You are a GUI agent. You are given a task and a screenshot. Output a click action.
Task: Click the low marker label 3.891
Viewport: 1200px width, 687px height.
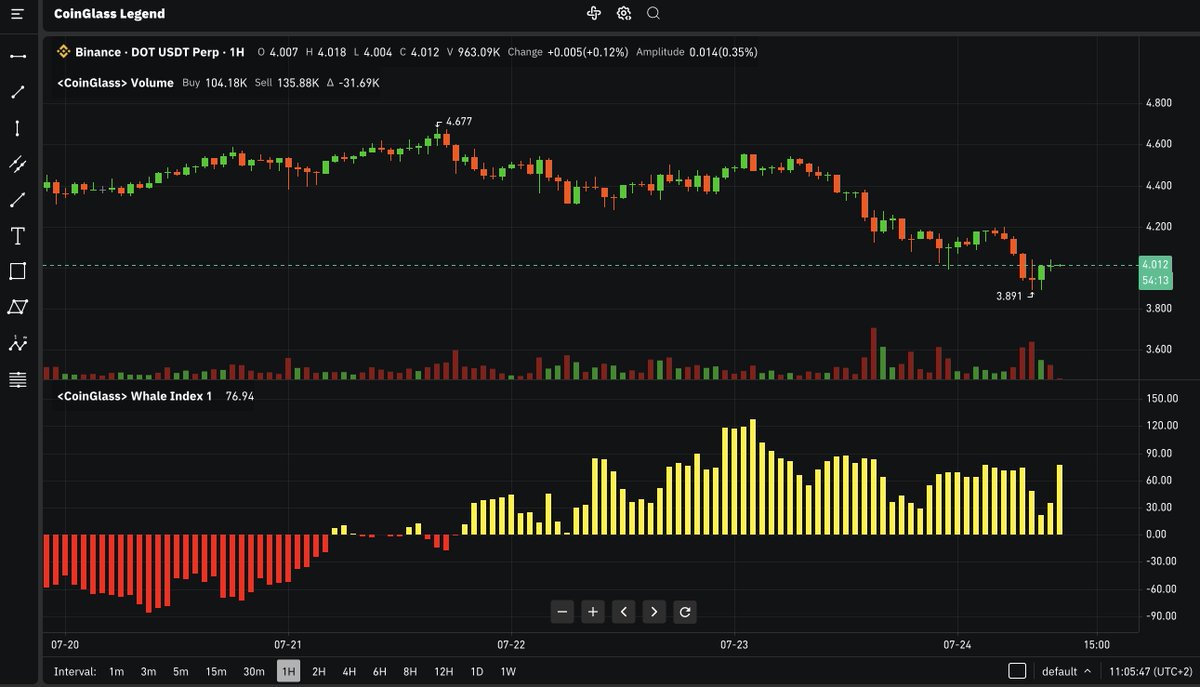tap(1009, 296)
